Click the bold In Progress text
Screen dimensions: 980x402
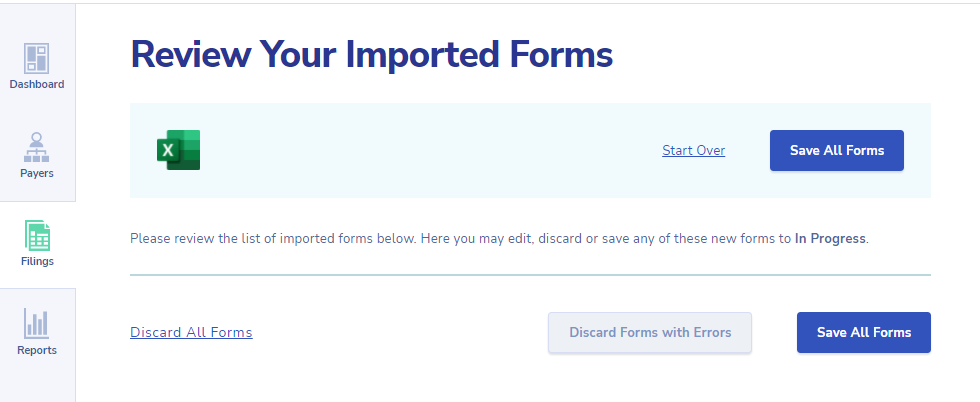830,238
